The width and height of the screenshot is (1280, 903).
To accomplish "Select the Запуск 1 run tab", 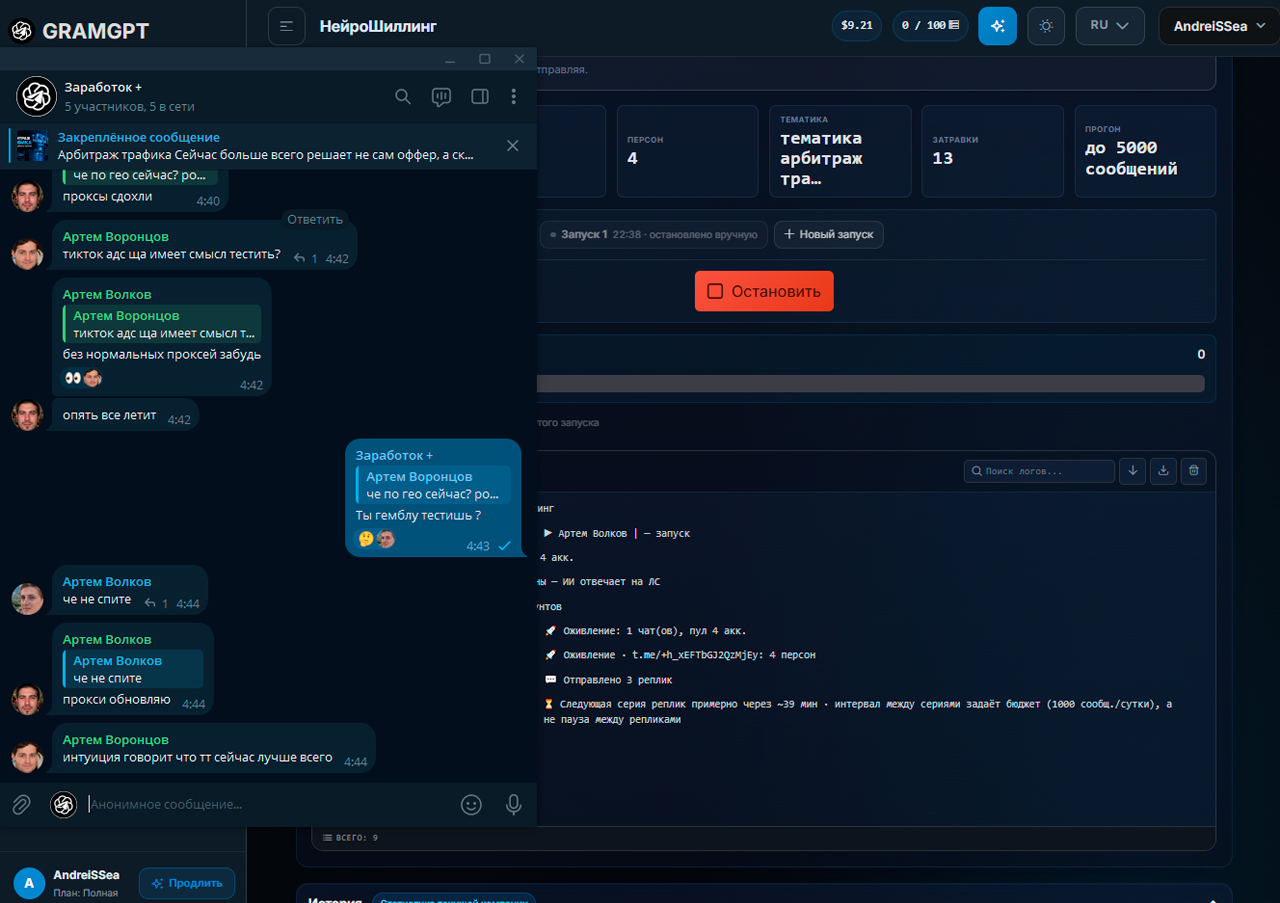I will point(654,235).
